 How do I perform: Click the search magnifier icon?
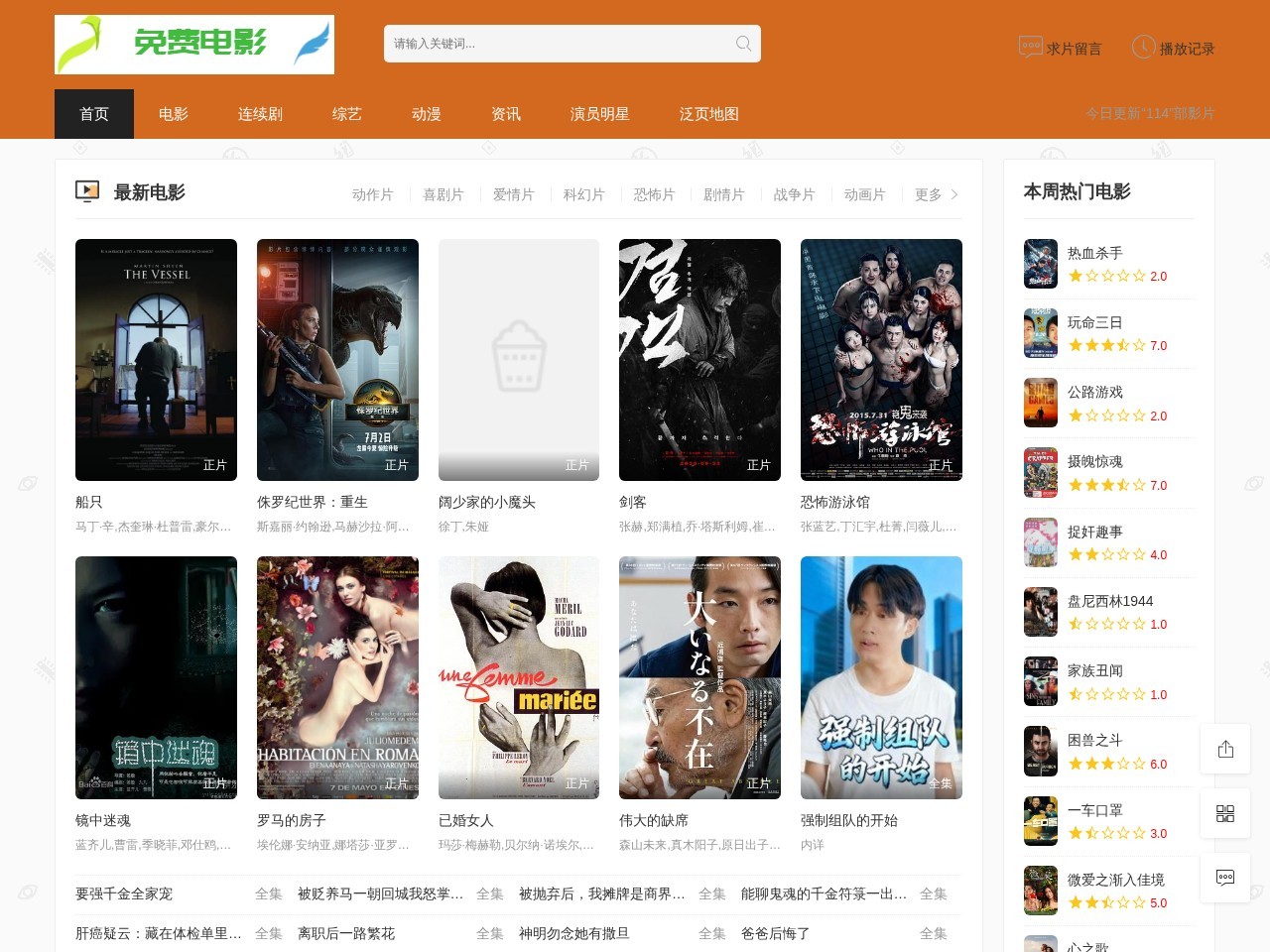(x=743, y=44)
